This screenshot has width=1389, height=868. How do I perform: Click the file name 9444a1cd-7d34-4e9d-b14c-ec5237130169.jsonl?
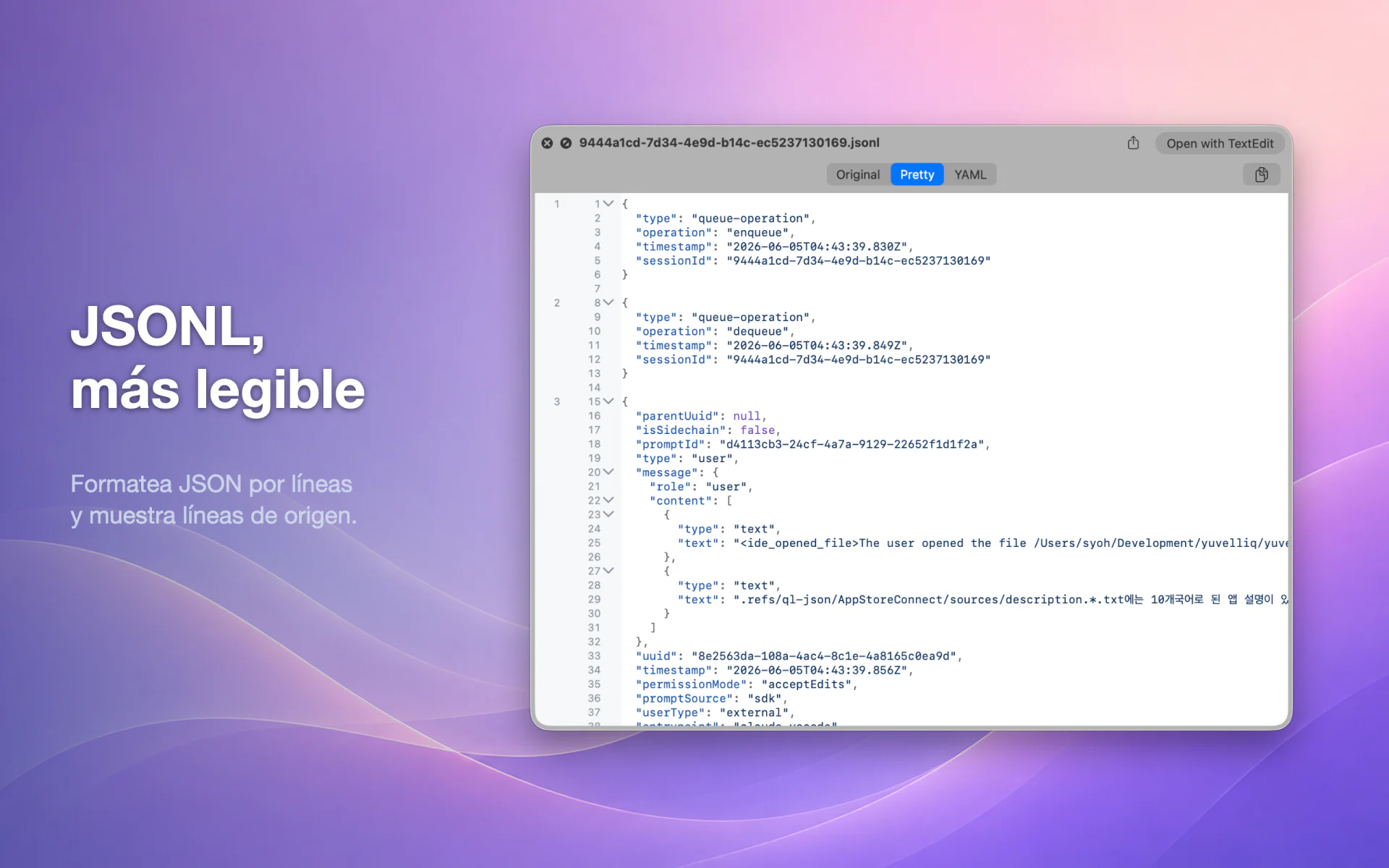tap(729, 142)
